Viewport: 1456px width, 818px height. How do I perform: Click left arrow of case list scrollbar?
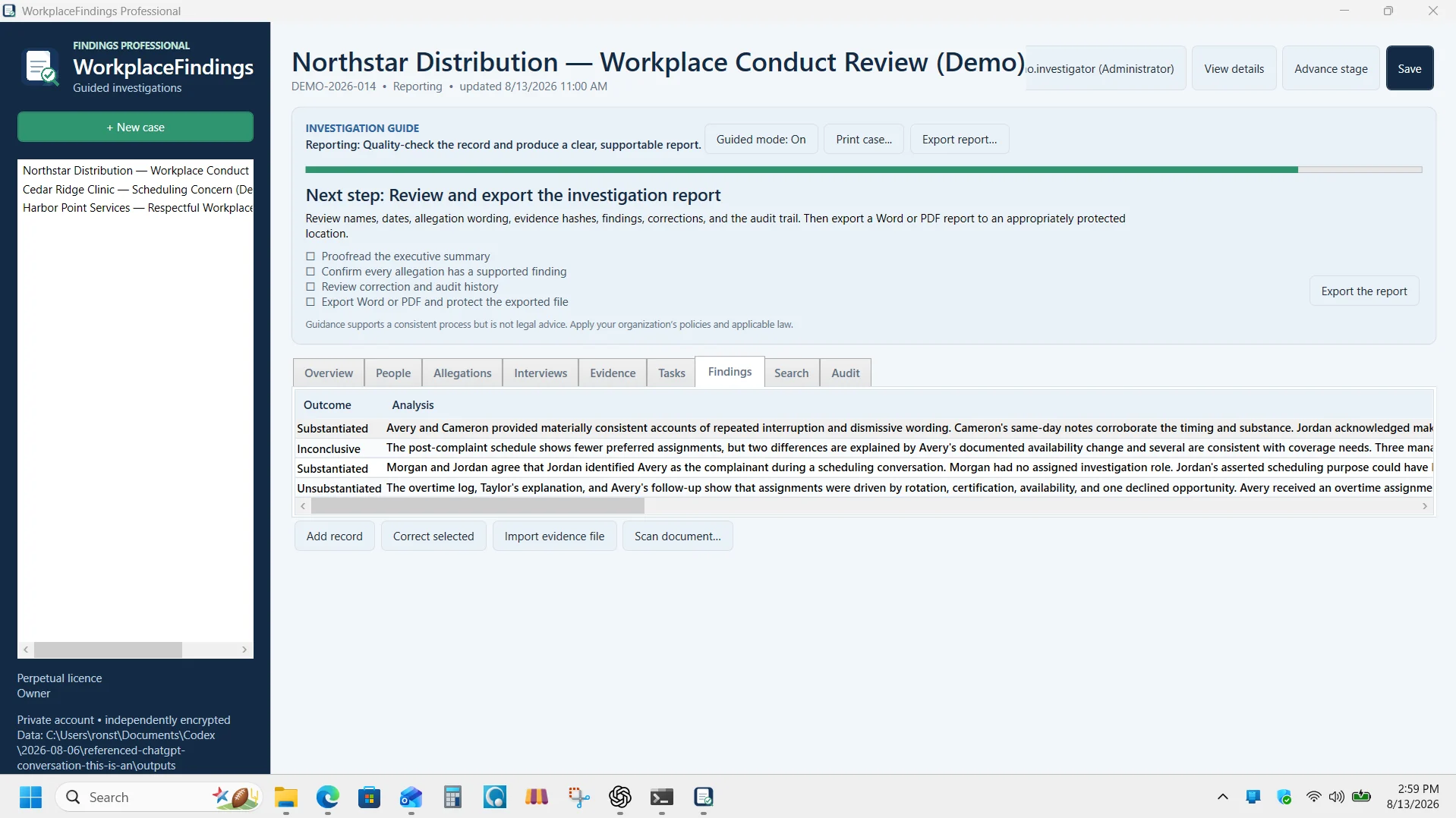point(26,650)
